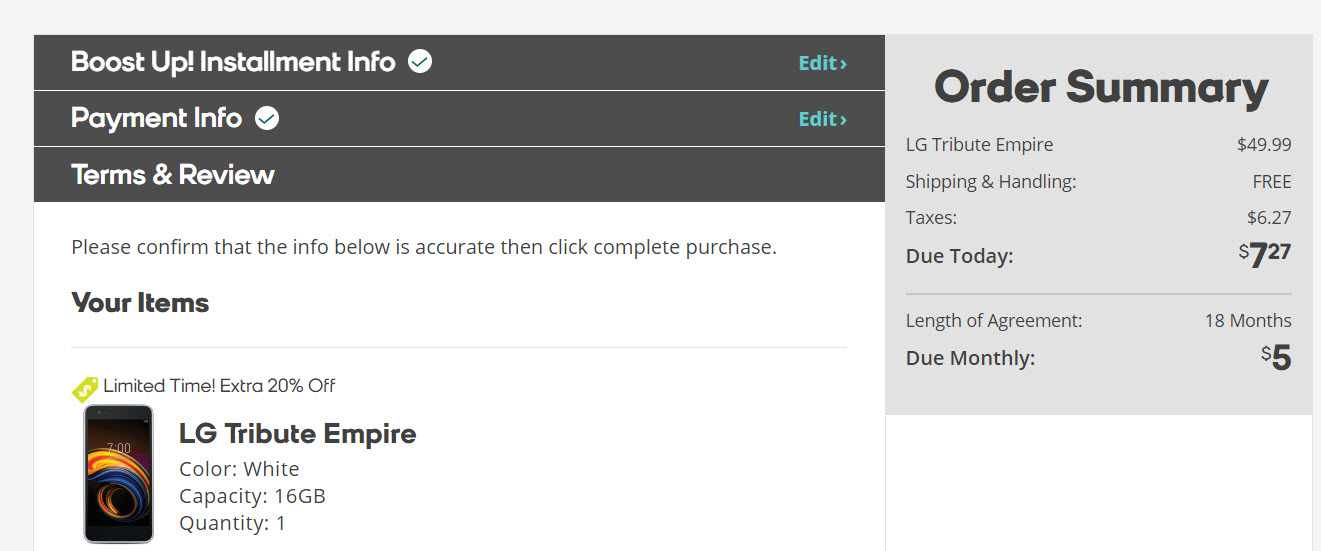Click the 18 Months agreement length
Viewport: 1321px width, 551px height.
[x=1247, y=321]
